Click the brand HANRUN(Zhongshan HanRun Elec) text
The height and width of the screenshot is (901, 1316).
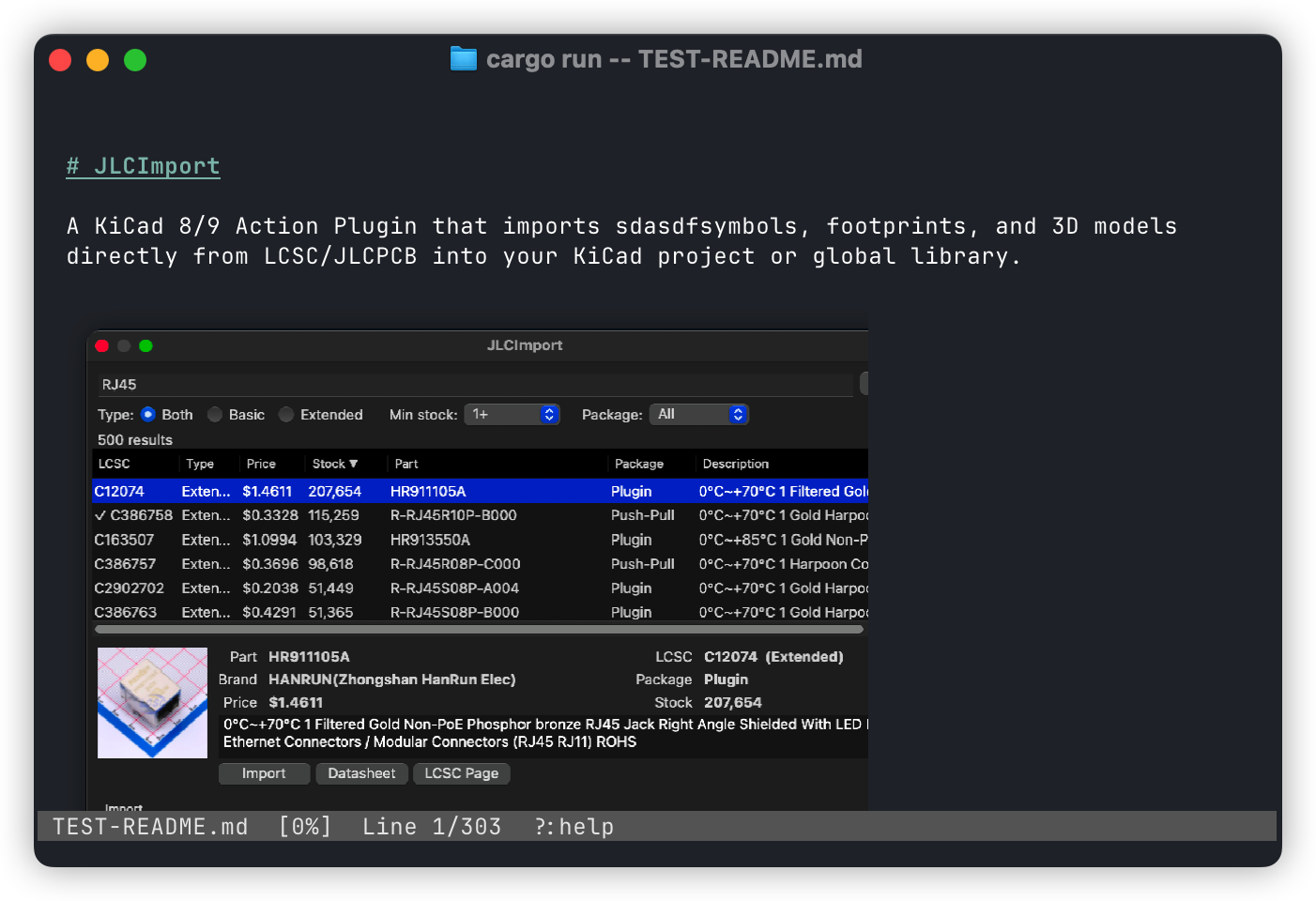[392, 680]
